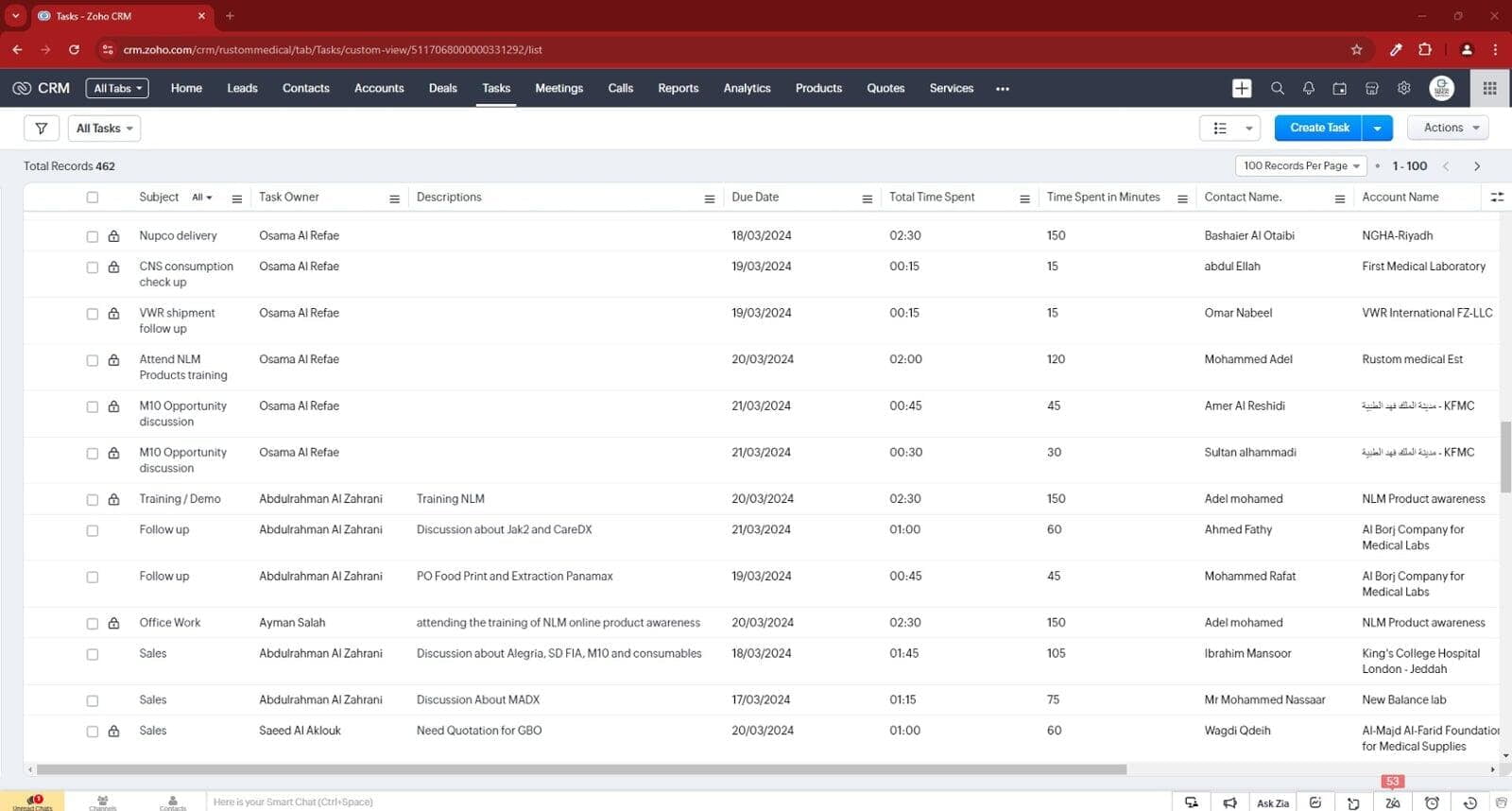Open the Subject column menu icon

tap(237, 198)
